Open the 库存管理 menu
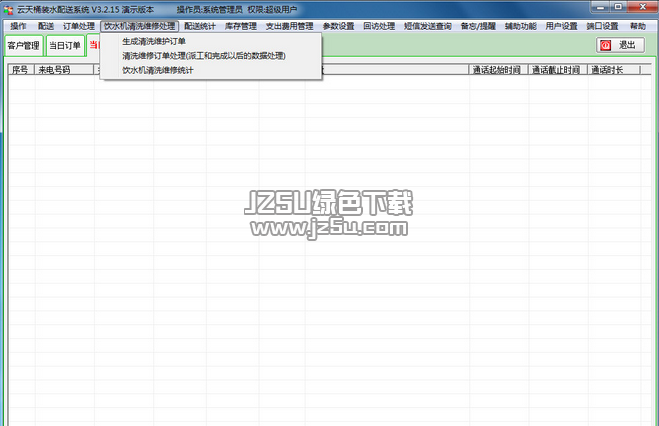Screen dimensions: 659x426 coord(240,26)
